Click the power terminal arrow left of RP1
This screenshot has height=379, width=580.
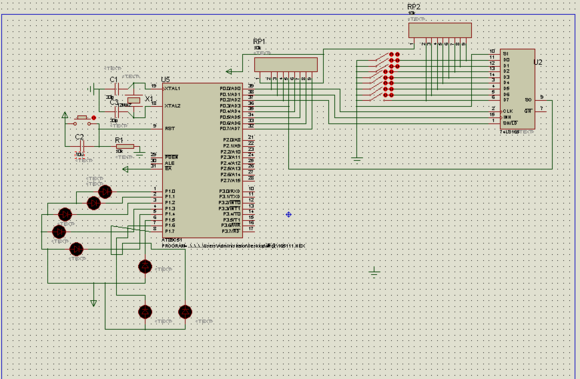[229, 71]
